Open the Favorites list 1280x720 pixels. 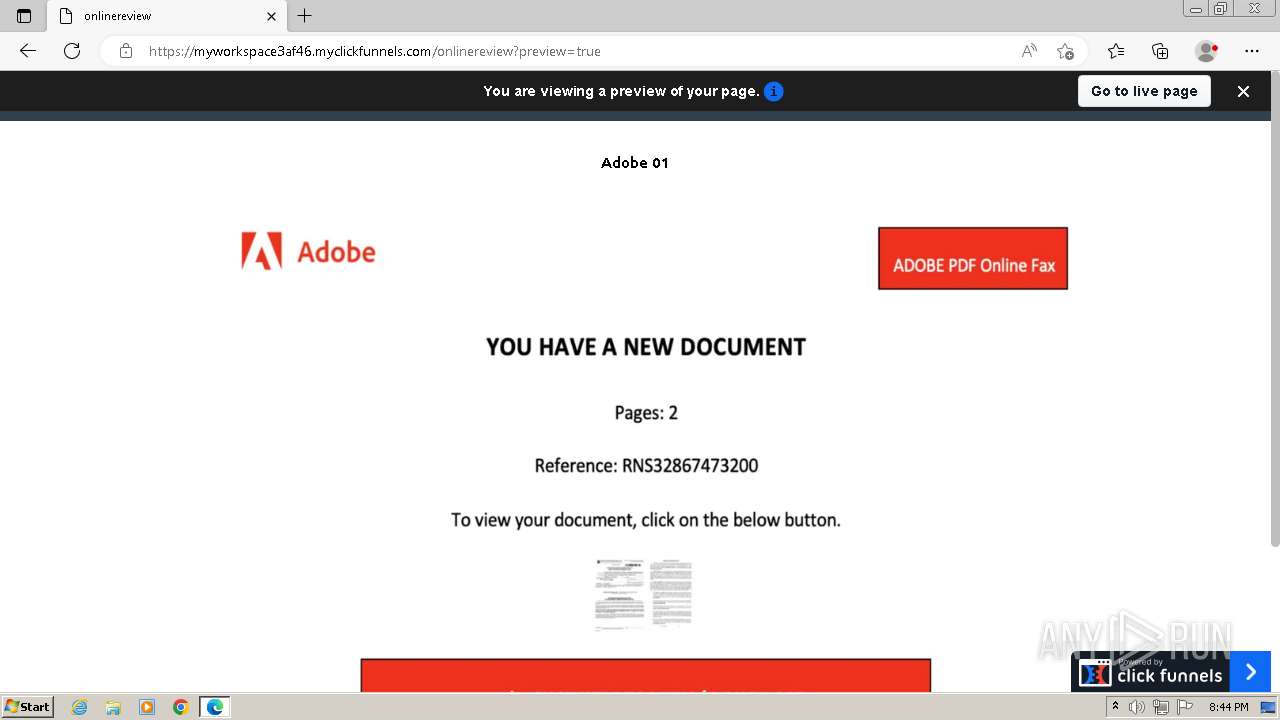pyautogui.click(x=1116, y=51)
